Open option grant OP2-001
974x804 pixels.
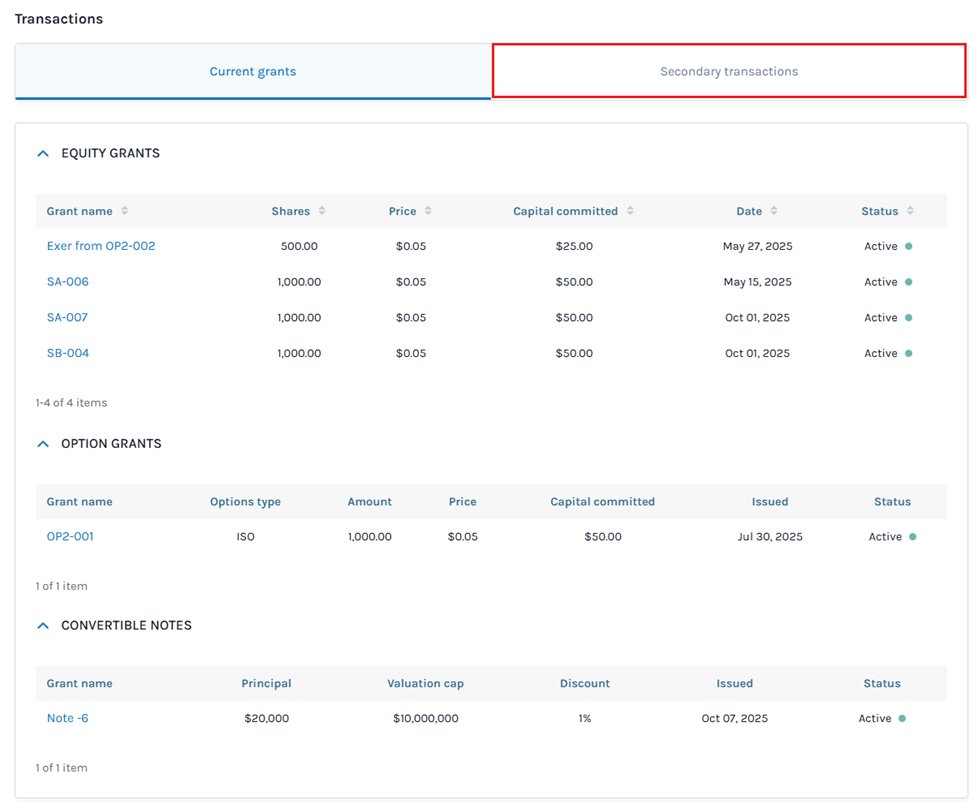pos(70,537)
